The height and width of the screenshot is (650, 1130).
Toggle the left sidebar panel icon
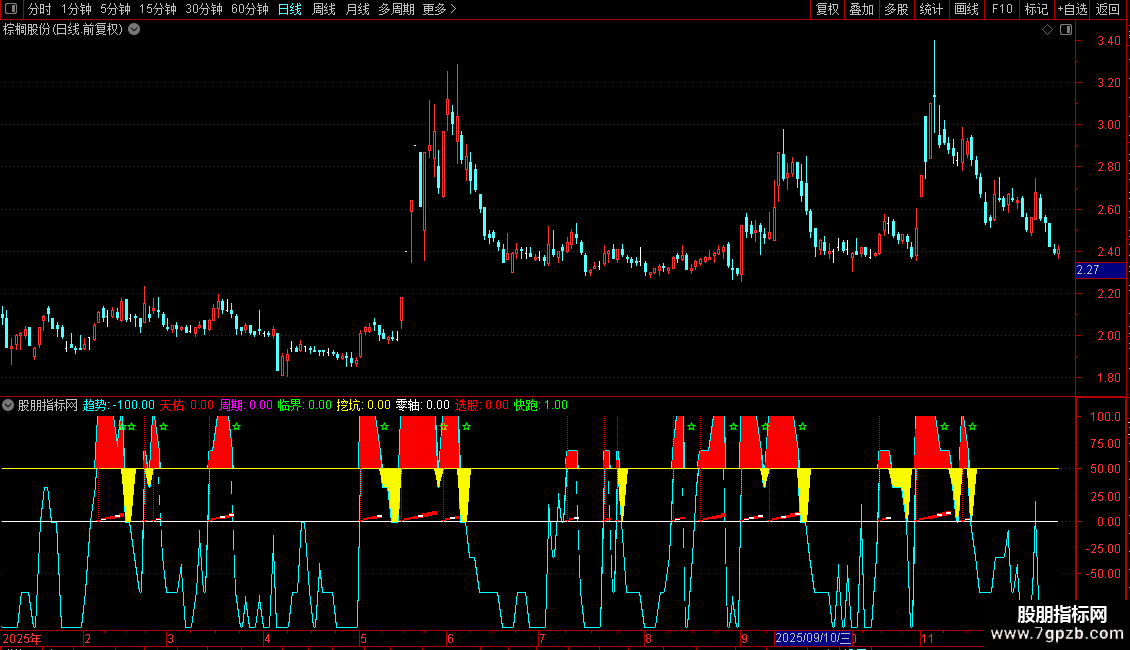coord(11,9)
